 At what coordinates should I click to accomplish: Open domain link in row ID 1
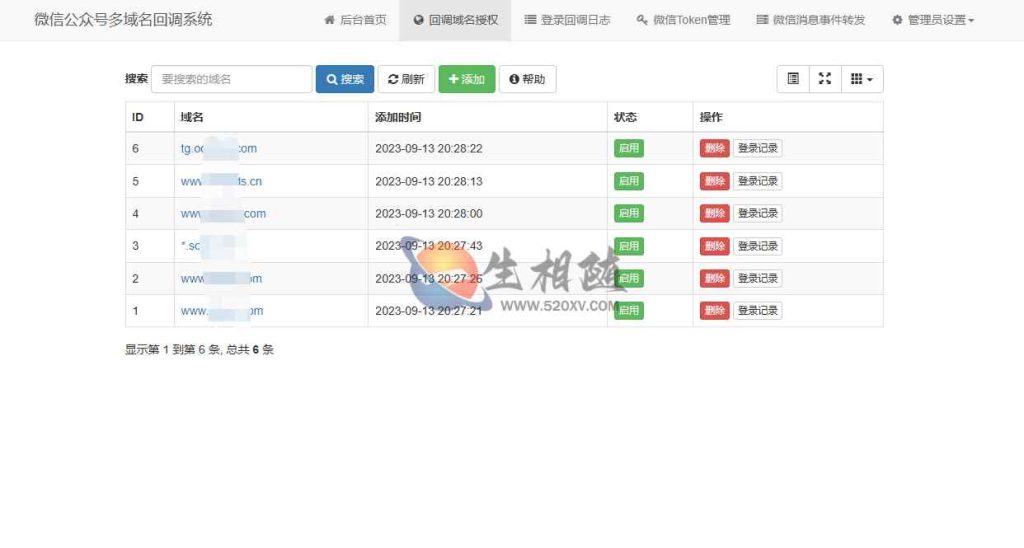coord(221,311)
